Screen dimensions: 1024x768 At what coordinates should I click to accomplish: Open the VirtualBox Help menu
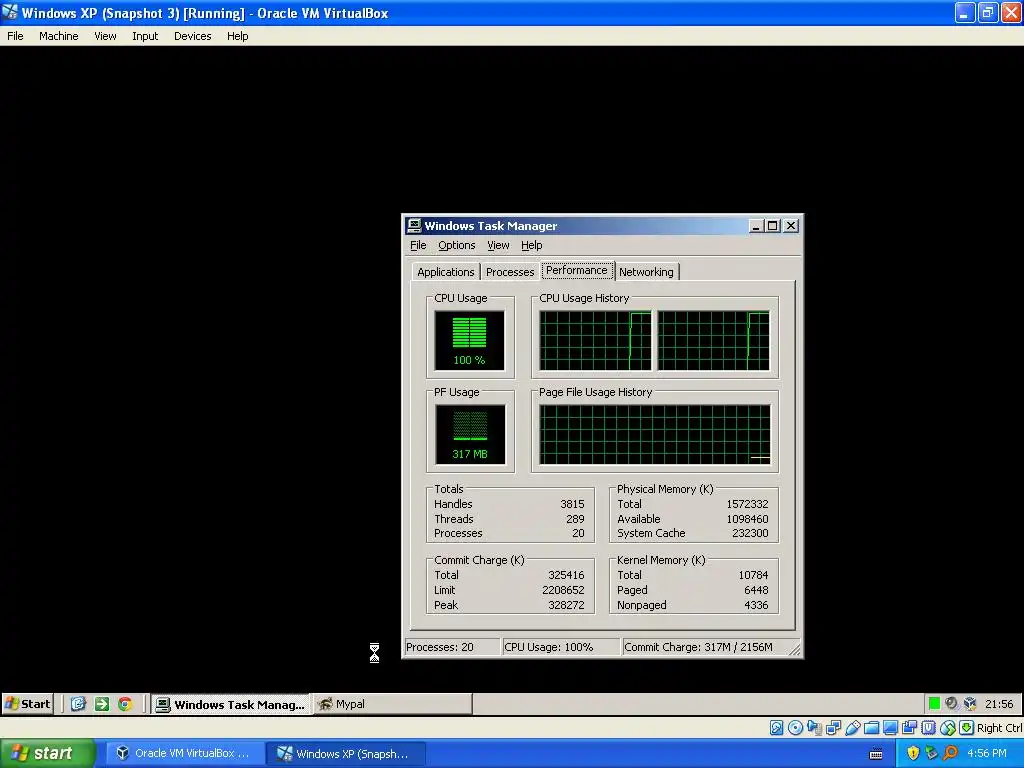[x=238, y=36]
